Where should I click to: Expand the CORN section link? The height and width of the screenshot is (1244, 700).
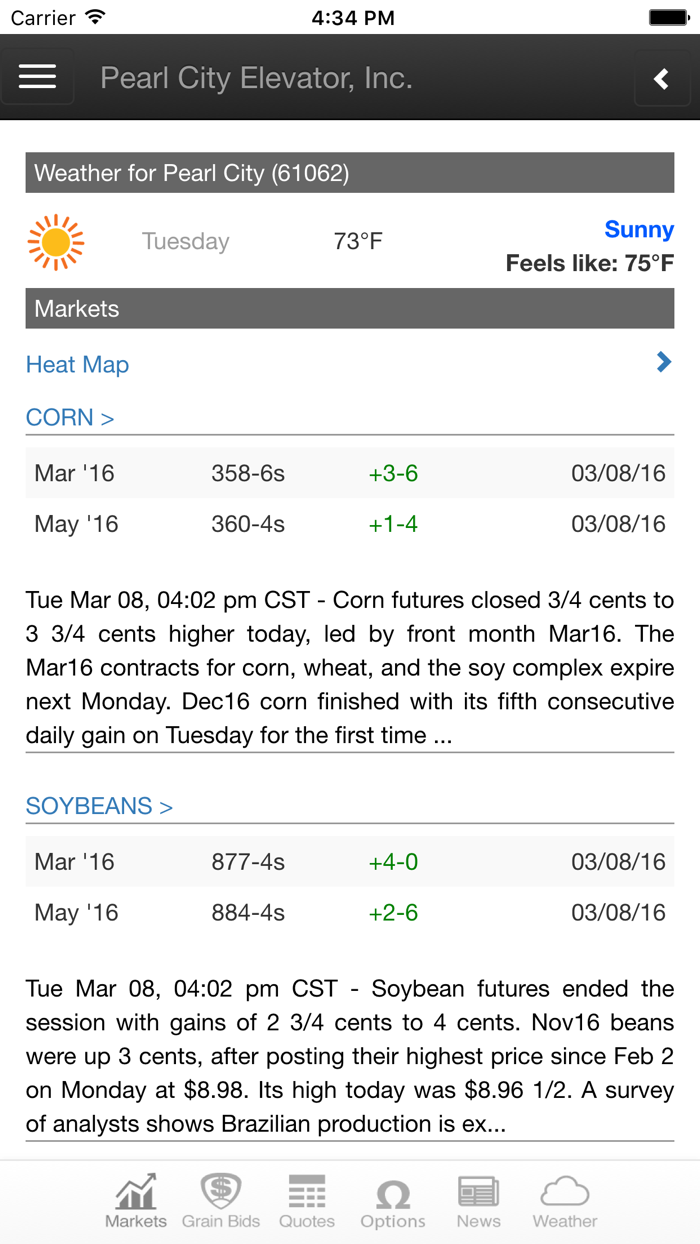pos(70,418)
